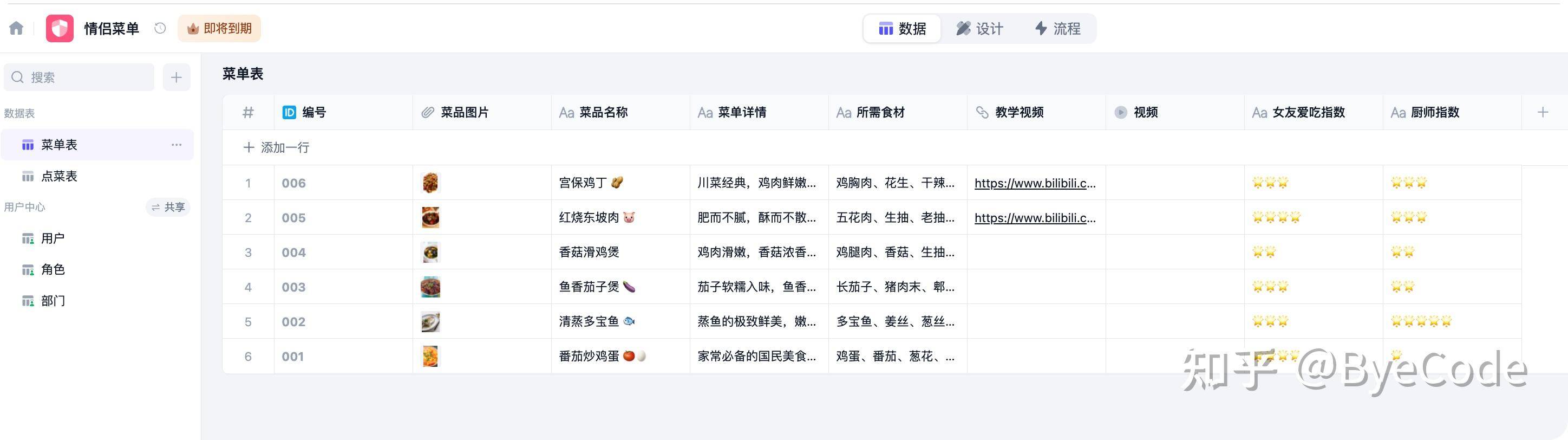Viewport: 1568px width, 440px height.
Task: Add new table with sidebar plus button
Action: pos(177,77)
